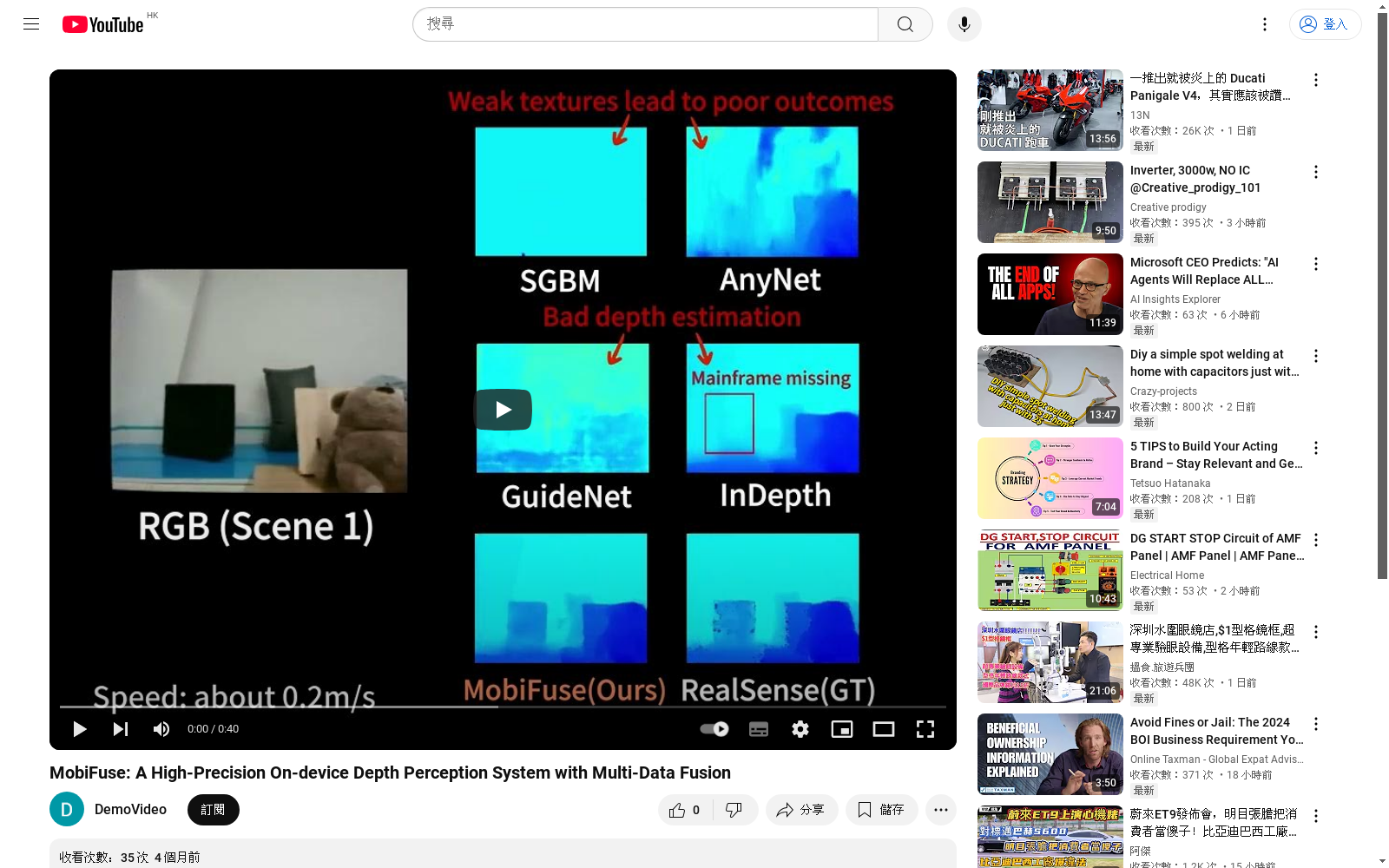Seek on the video progress bar

[x=503, y=707]
